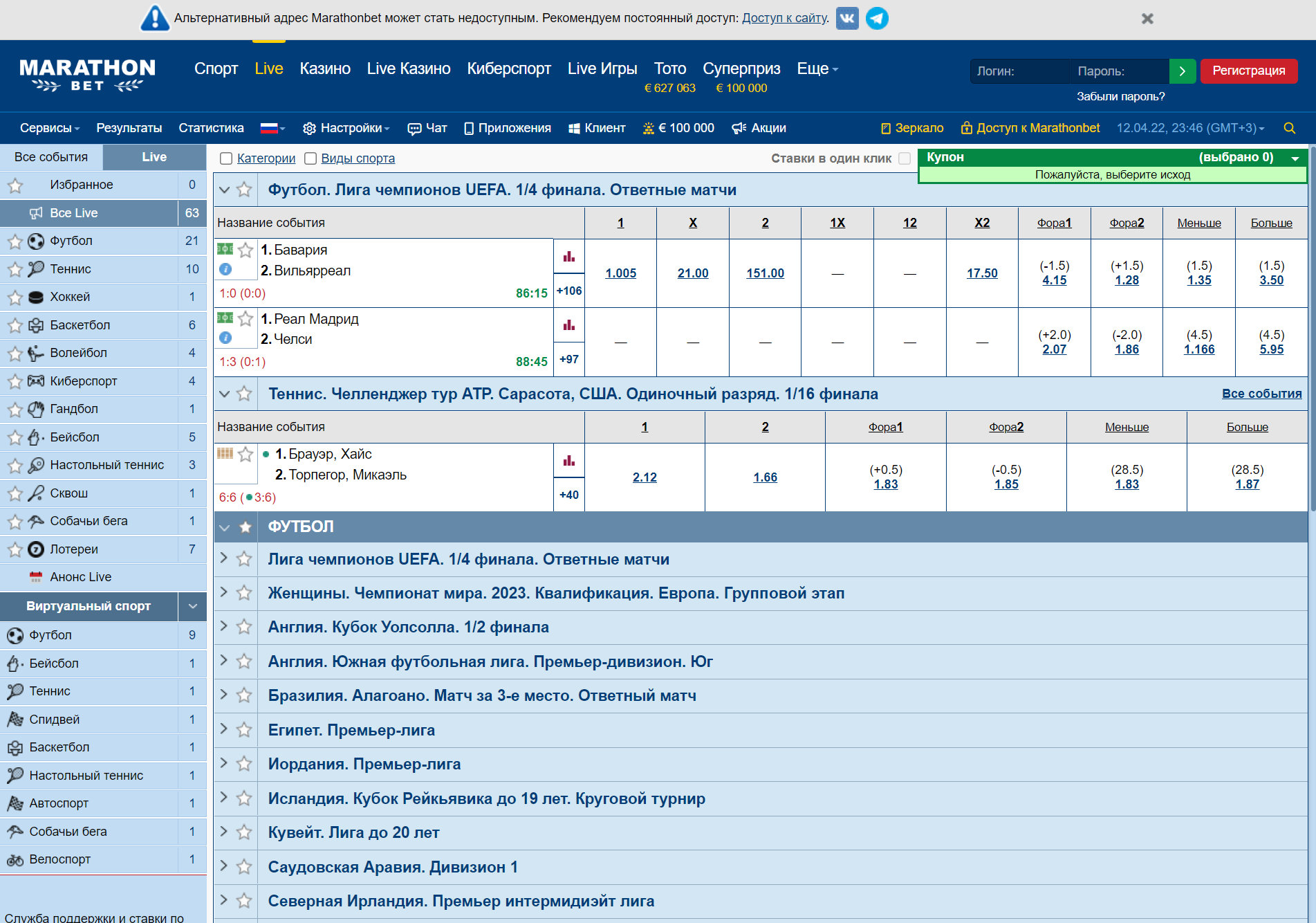The width and height of the screenshot is (1316, 923).
Task: Open the Казино menu item
Action: point(325,68)
